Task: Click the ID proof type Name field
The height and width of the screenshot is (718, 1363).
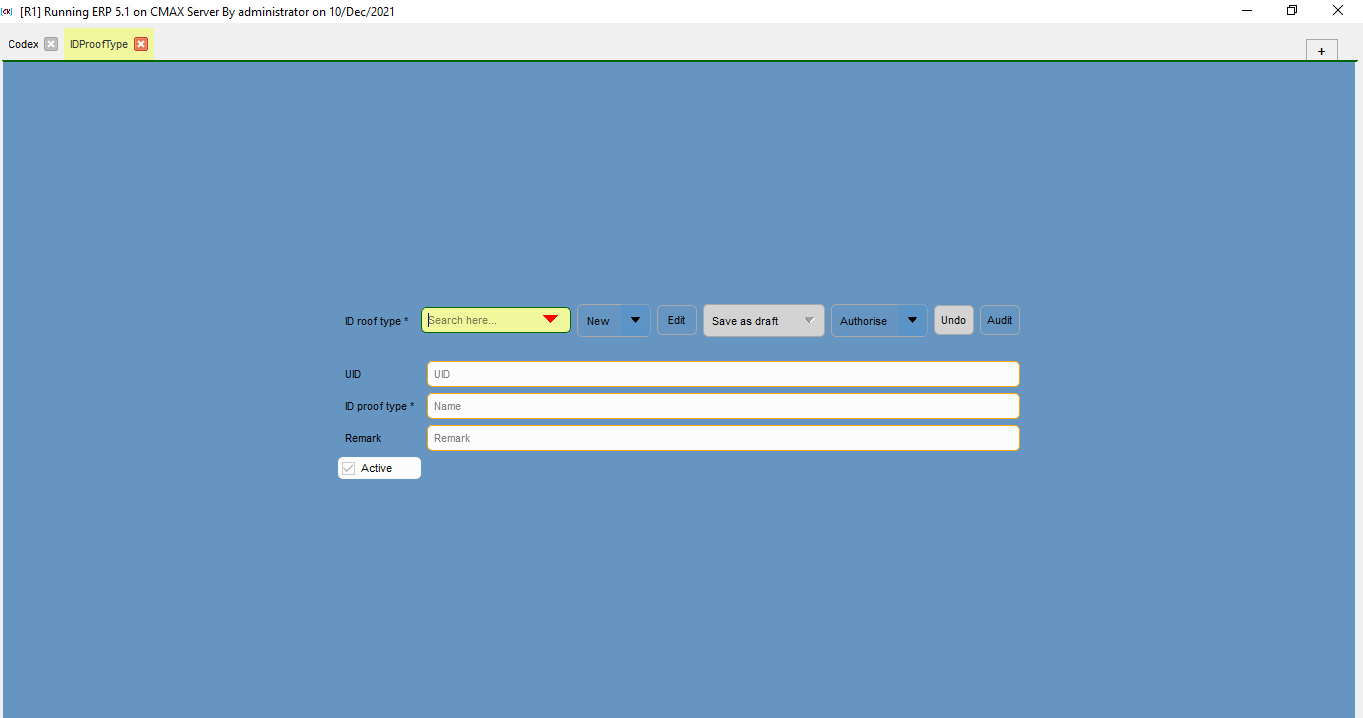Action: click(x=723, y=406)
